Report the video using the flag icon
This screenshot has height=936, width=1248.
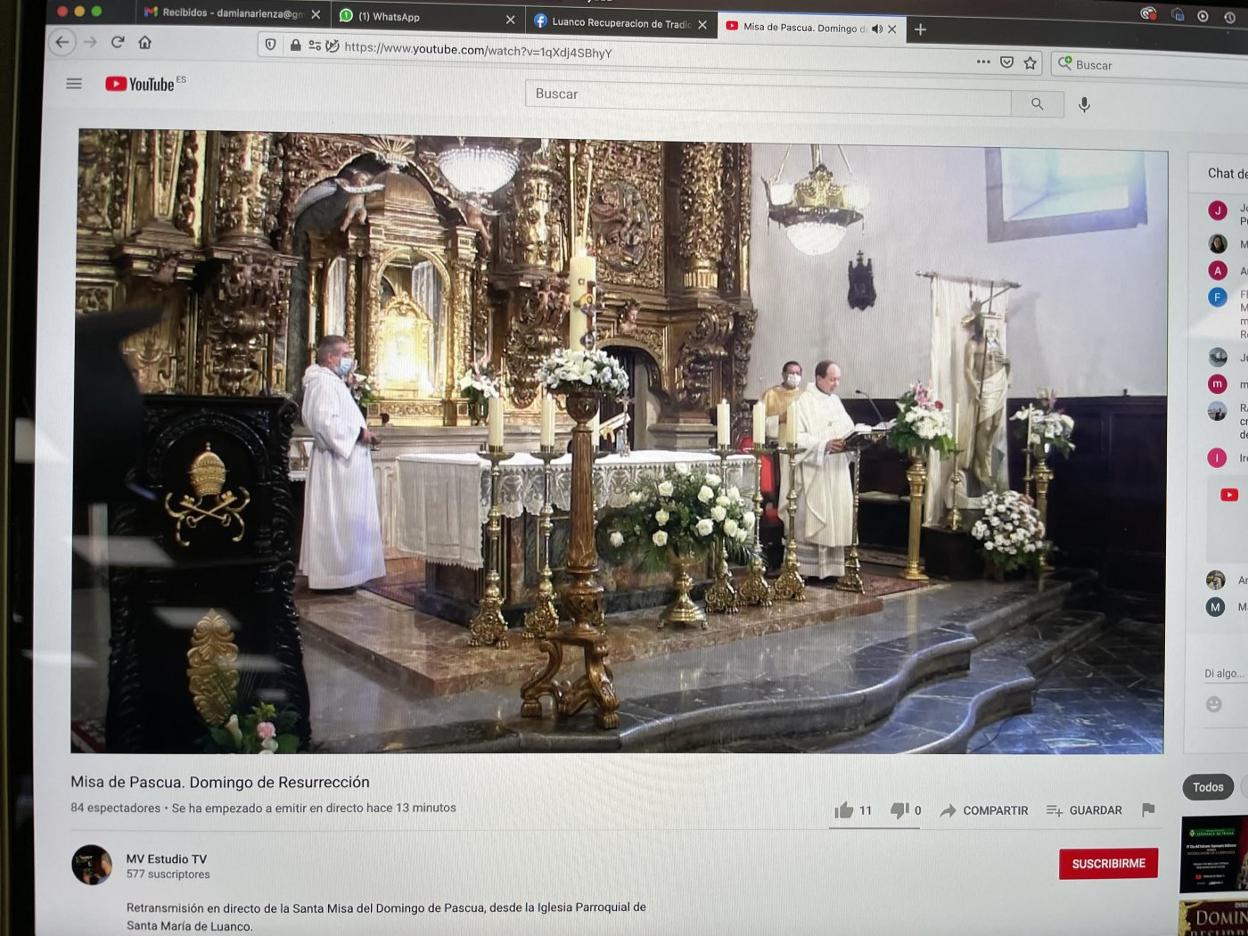point(1148,810)
